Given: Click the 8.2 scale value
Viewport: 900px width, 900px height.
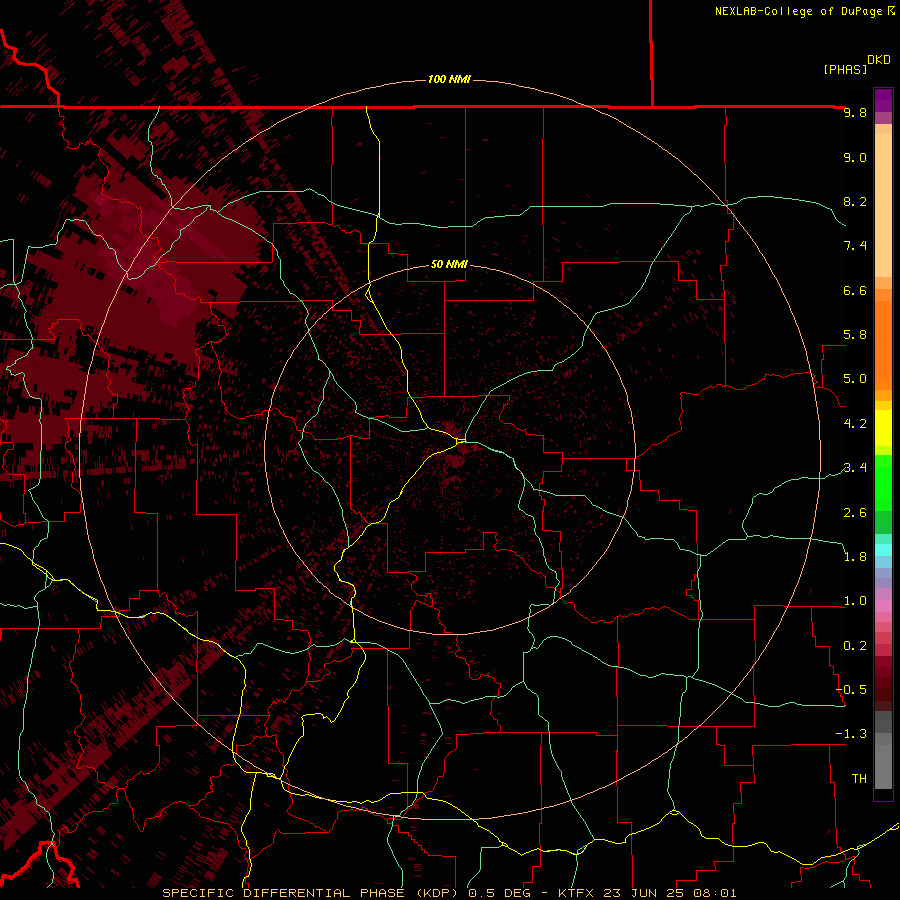Looking at the screenshot, I should click(x=855, y=201).
